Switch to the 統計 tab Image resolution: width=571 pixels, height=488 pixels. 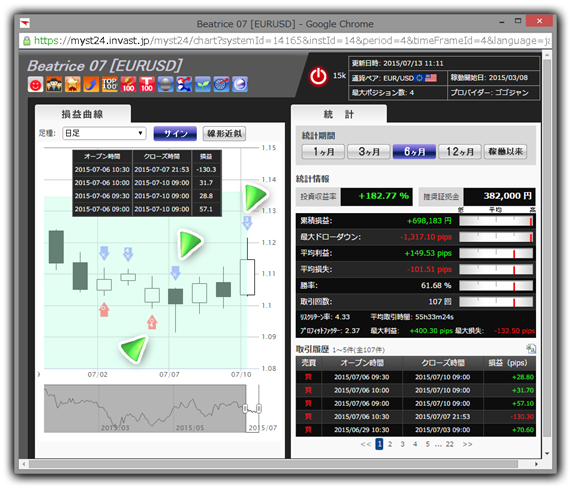339,114
